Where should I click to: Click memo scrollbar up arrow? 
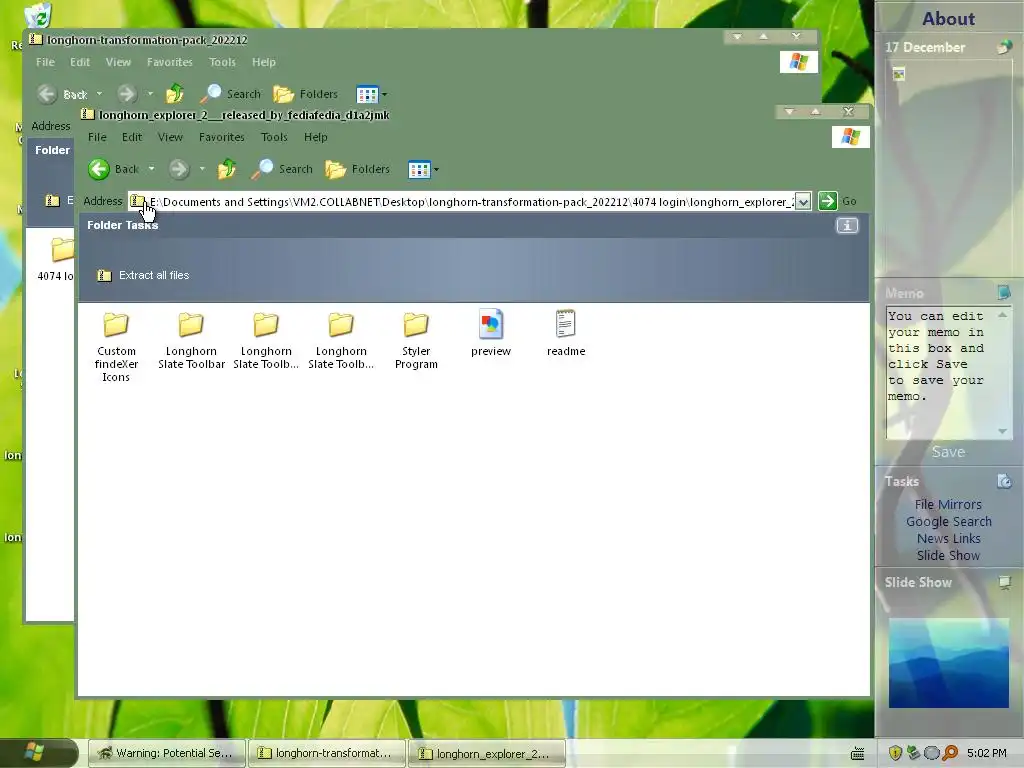click(1002, 315)
